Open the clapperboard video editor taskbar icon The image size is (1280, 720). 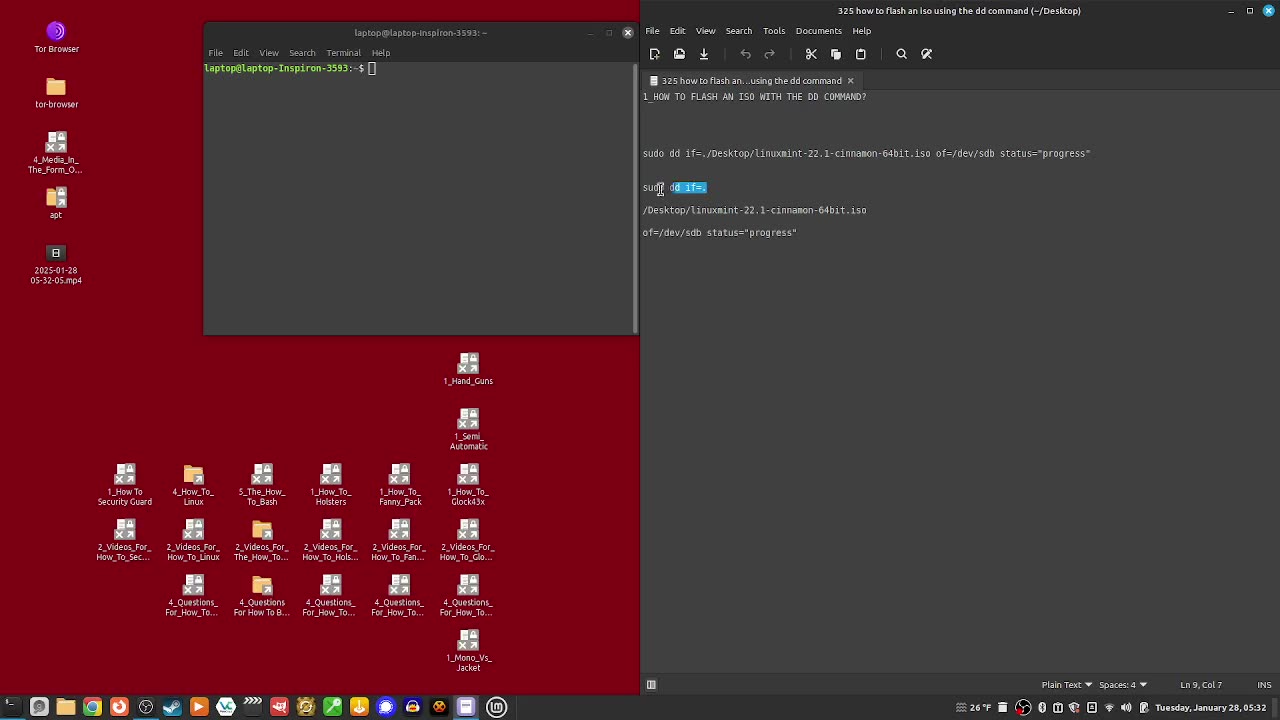[x=252, y=707]
